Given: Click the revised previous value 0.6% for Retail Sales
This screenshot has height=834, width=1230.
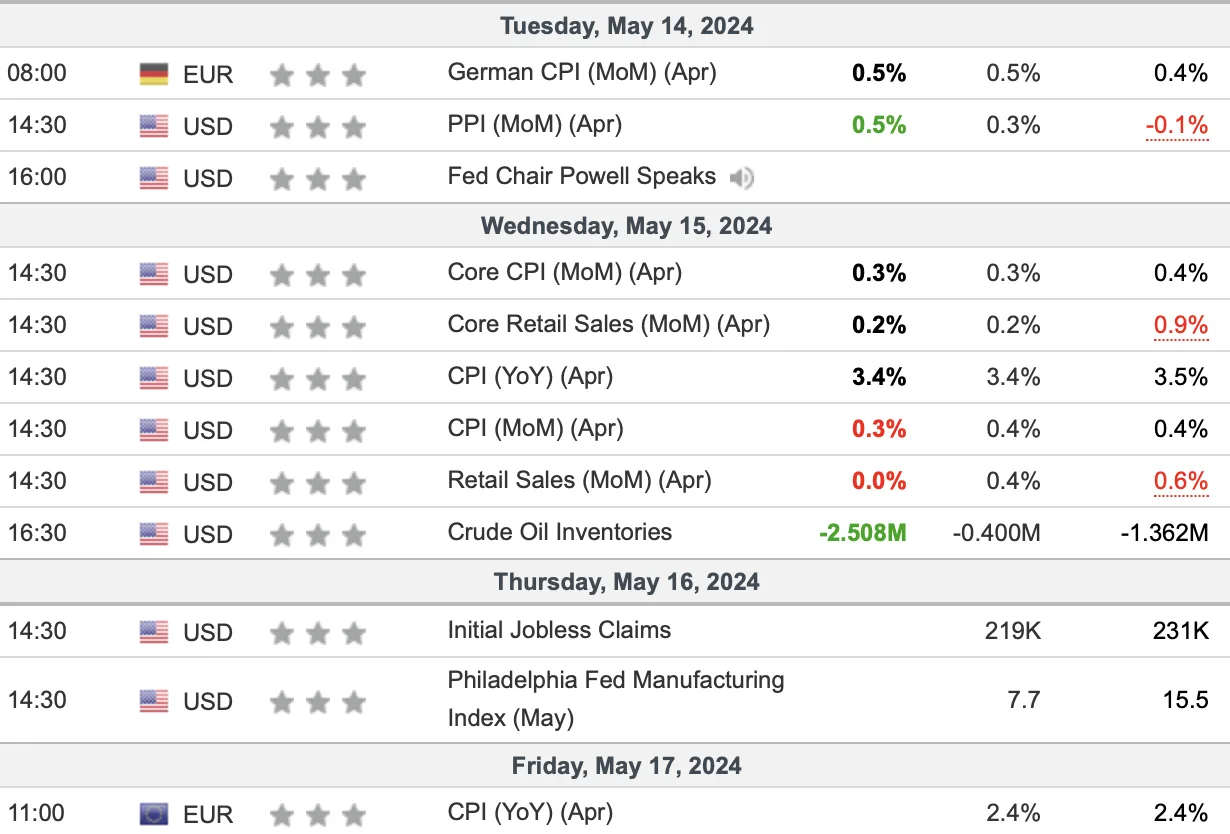Looking at the screenshot, I should click(x=1181, y=481).
